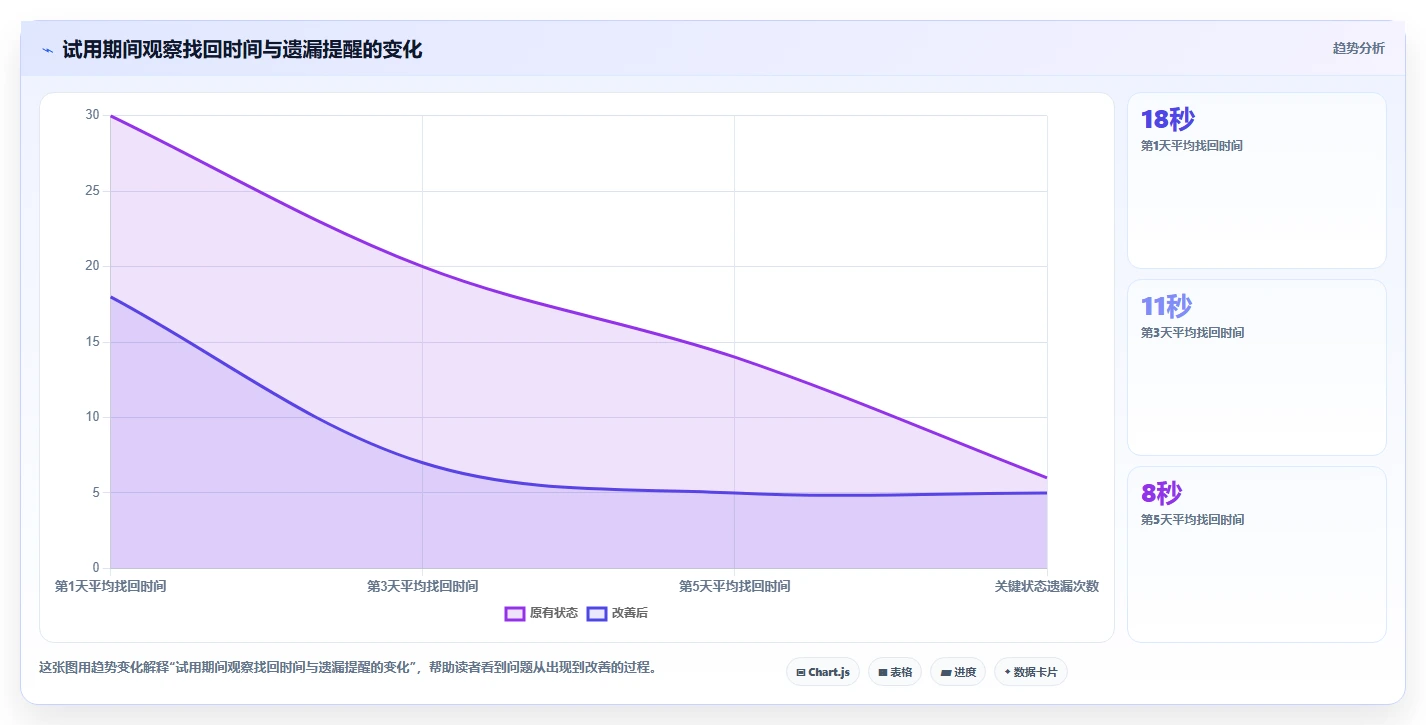Click the purple 原有状态 legend swatch

(515, 613)
